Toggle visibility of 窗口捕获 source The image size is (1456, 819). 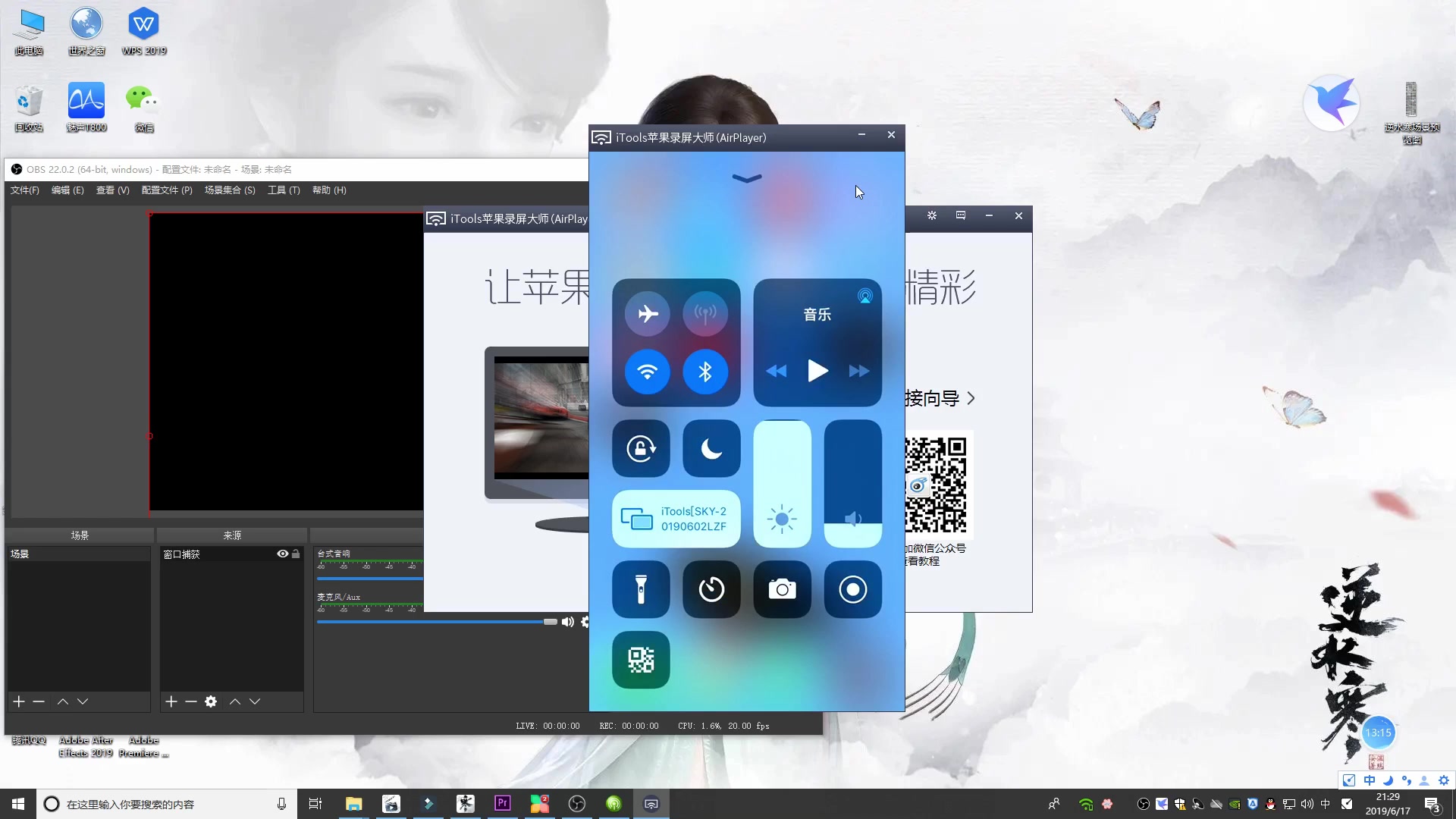click(283, 554)
